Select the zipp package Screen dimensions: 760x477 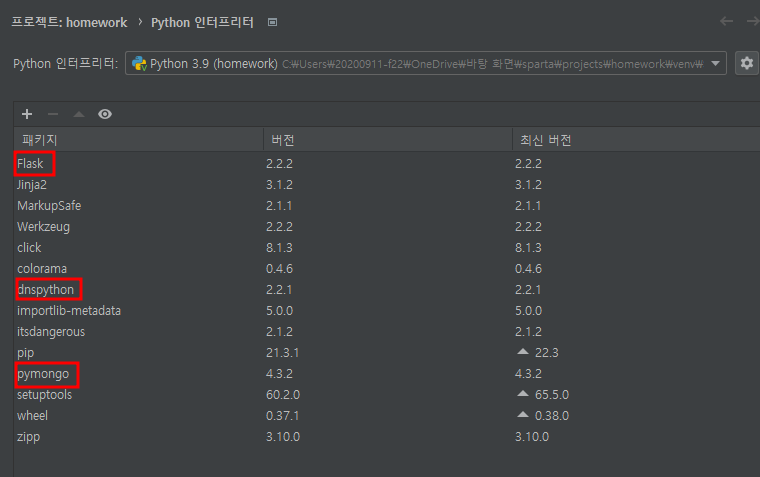pyautogui.click(x=29, y=437)
